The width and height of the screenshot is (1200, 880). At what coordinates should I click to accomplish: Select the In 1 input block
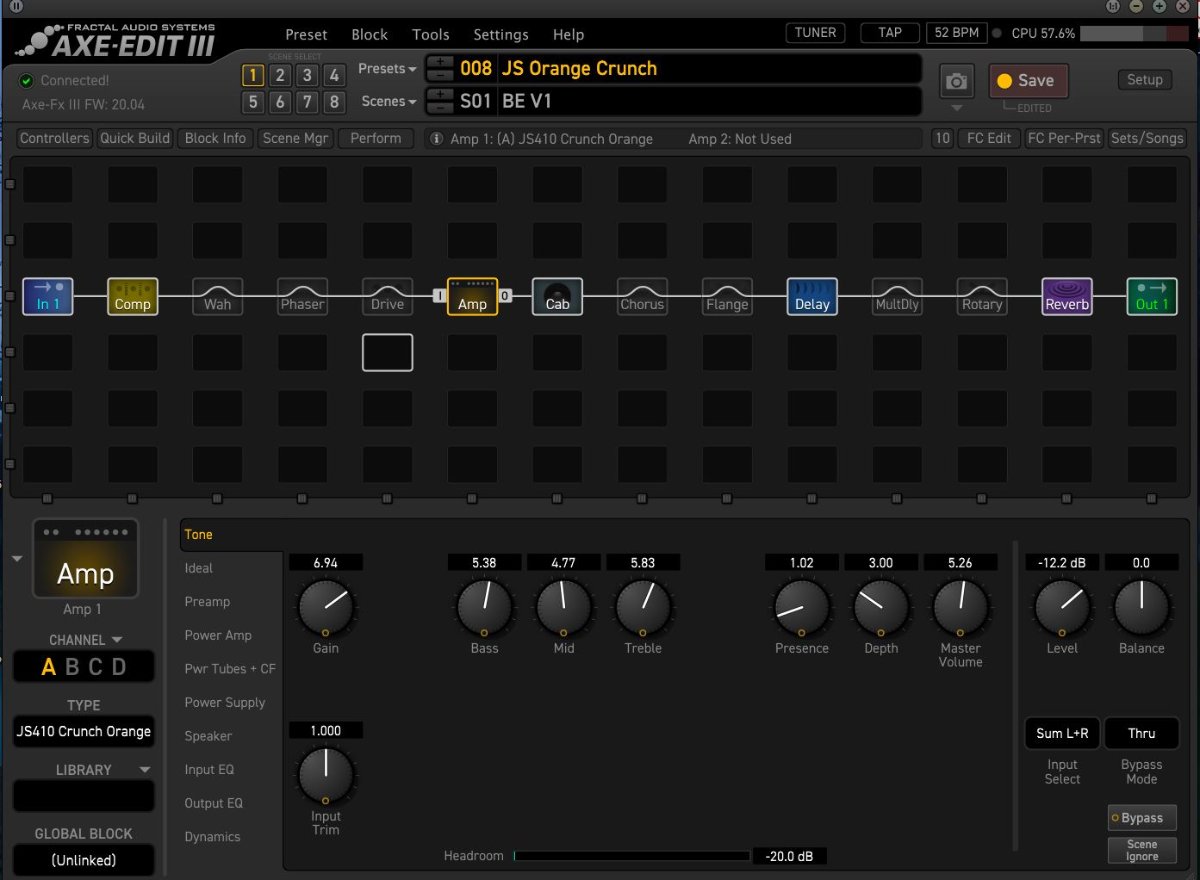click(48, 296)
